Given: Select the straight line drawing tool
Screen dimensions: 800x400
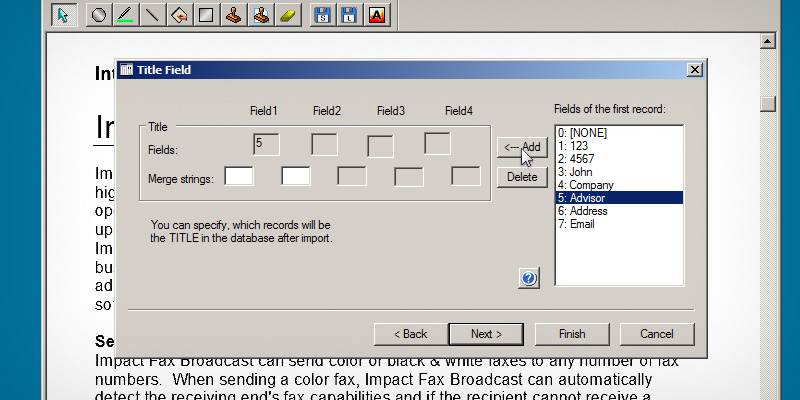Looking at the screenshot, I should point(152,15).
